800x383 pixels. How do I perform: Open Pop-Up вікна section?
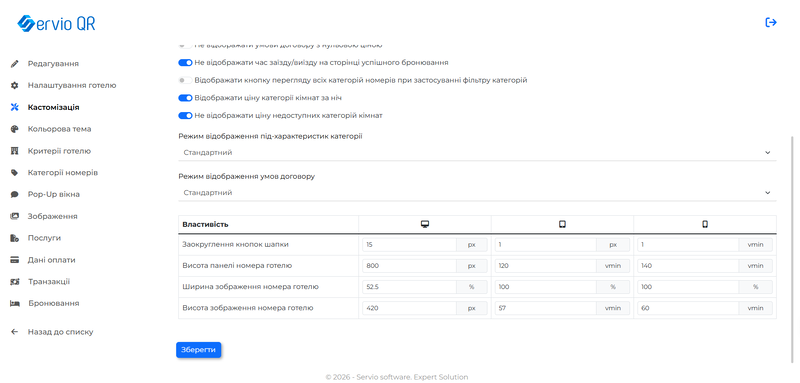(54, 194)
